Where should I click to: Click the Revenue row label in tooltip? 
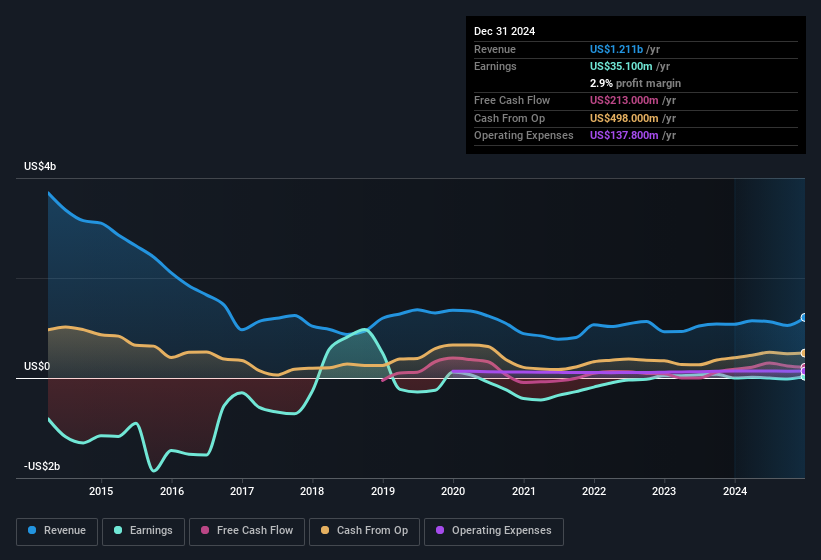point(495,49)
